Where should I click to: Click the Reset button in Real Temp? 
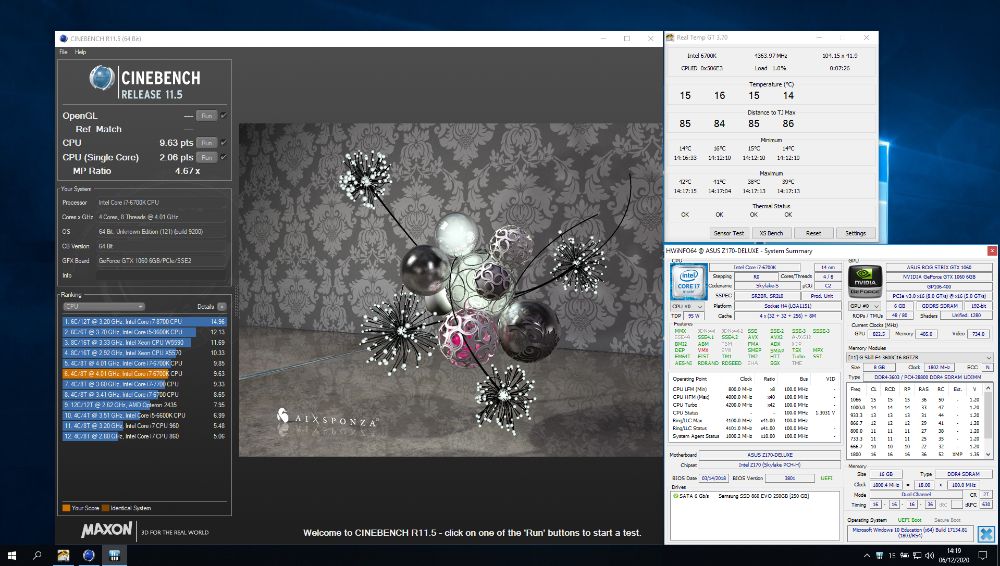pyautogui.click(x=813, y=233)
